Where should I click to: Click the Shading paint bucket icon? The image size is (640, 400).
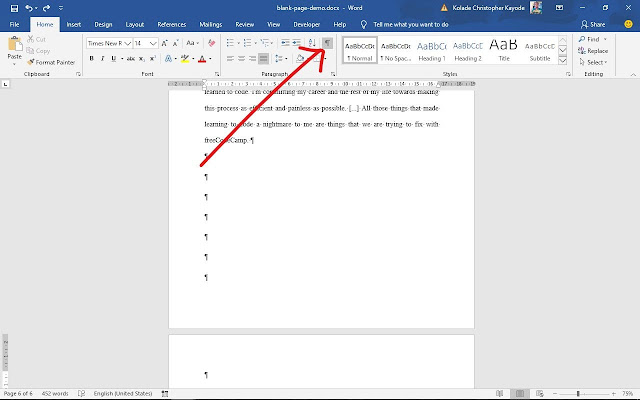coord(300,58)
